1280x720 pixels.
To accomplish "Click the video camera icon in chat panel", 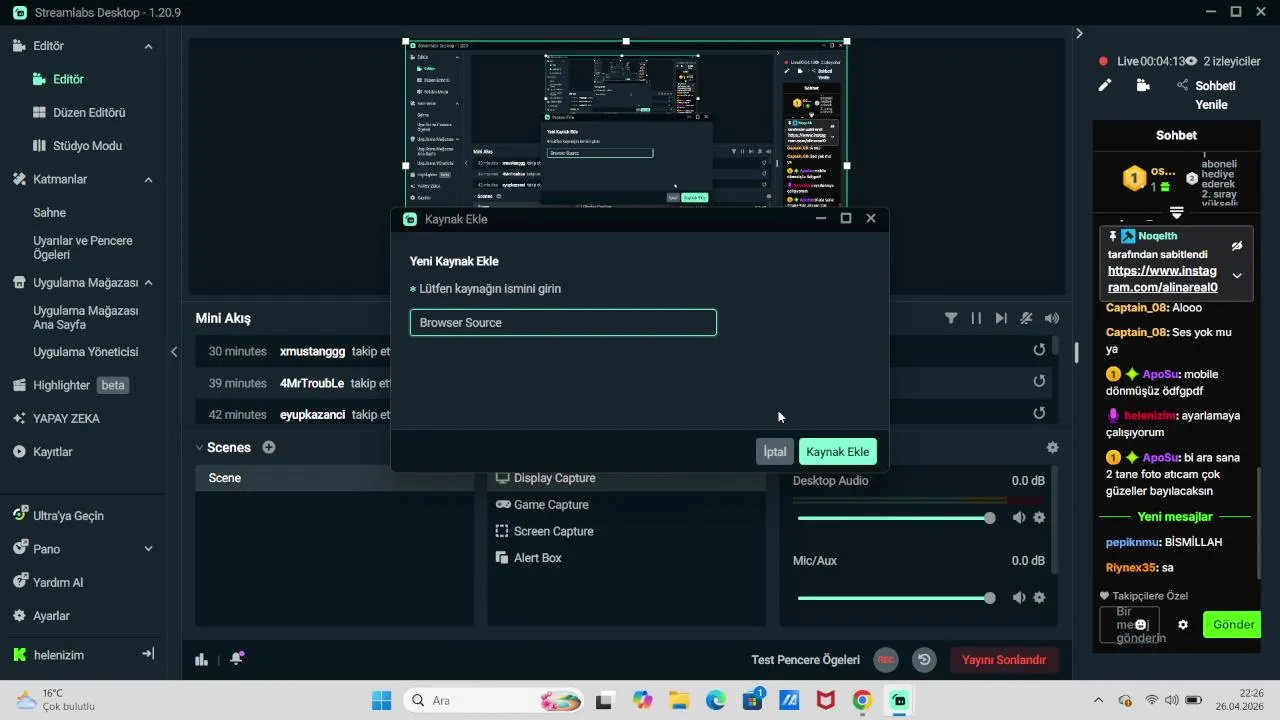I will (1143, 86).
